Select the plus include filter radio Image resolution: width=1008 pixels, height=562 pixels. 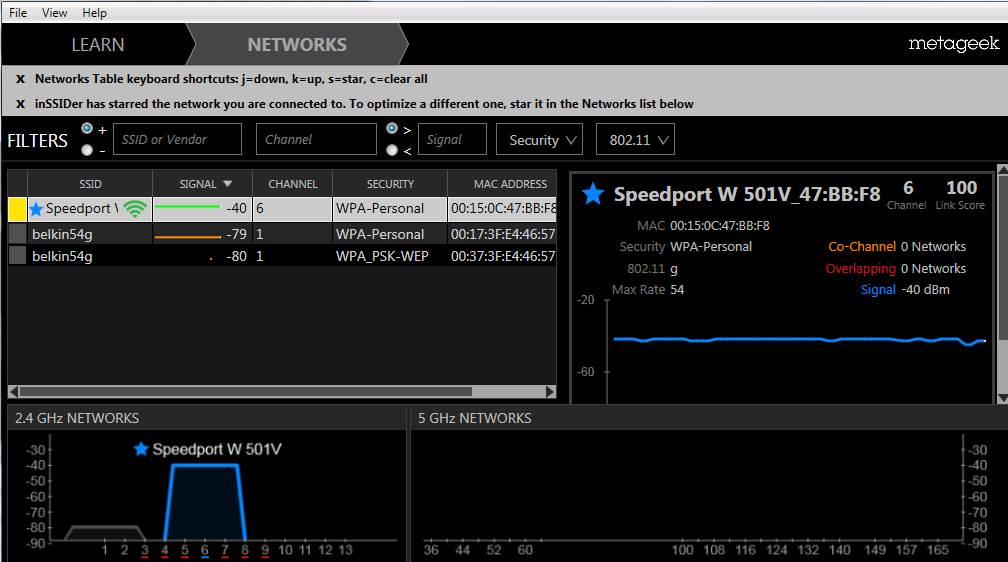[87, 129]
